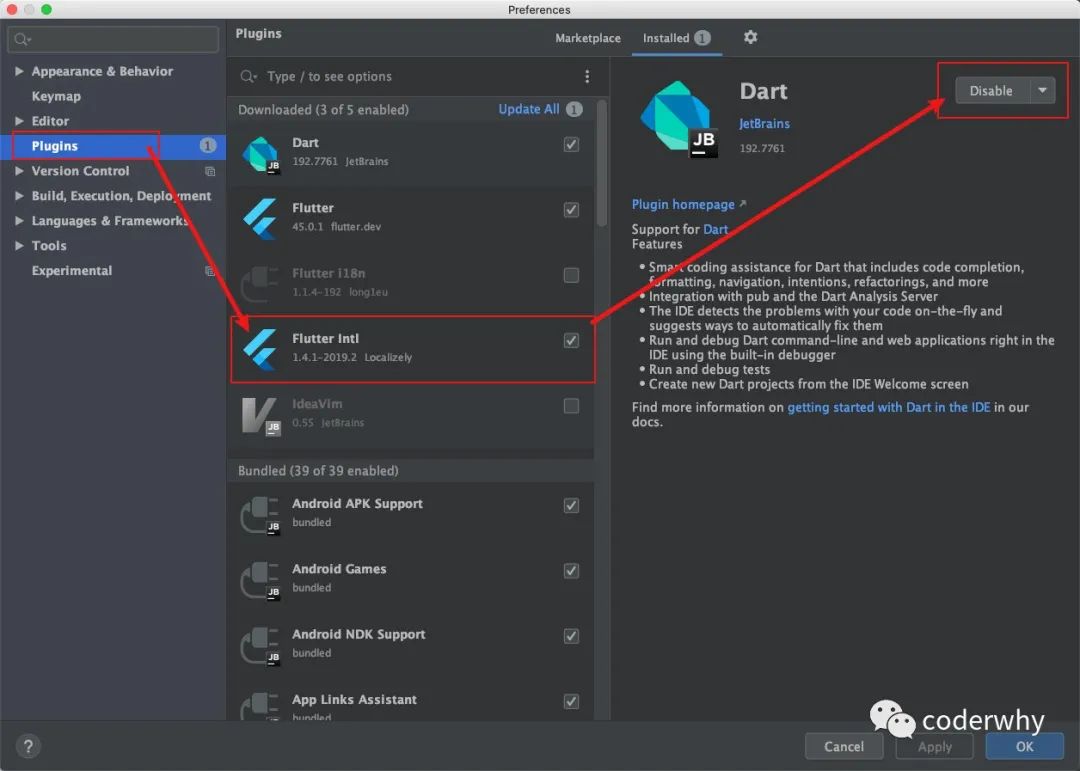This screenshot has height=771, width=1080.
Task: Select Keymap in settings tree
Action: point(56,96)
